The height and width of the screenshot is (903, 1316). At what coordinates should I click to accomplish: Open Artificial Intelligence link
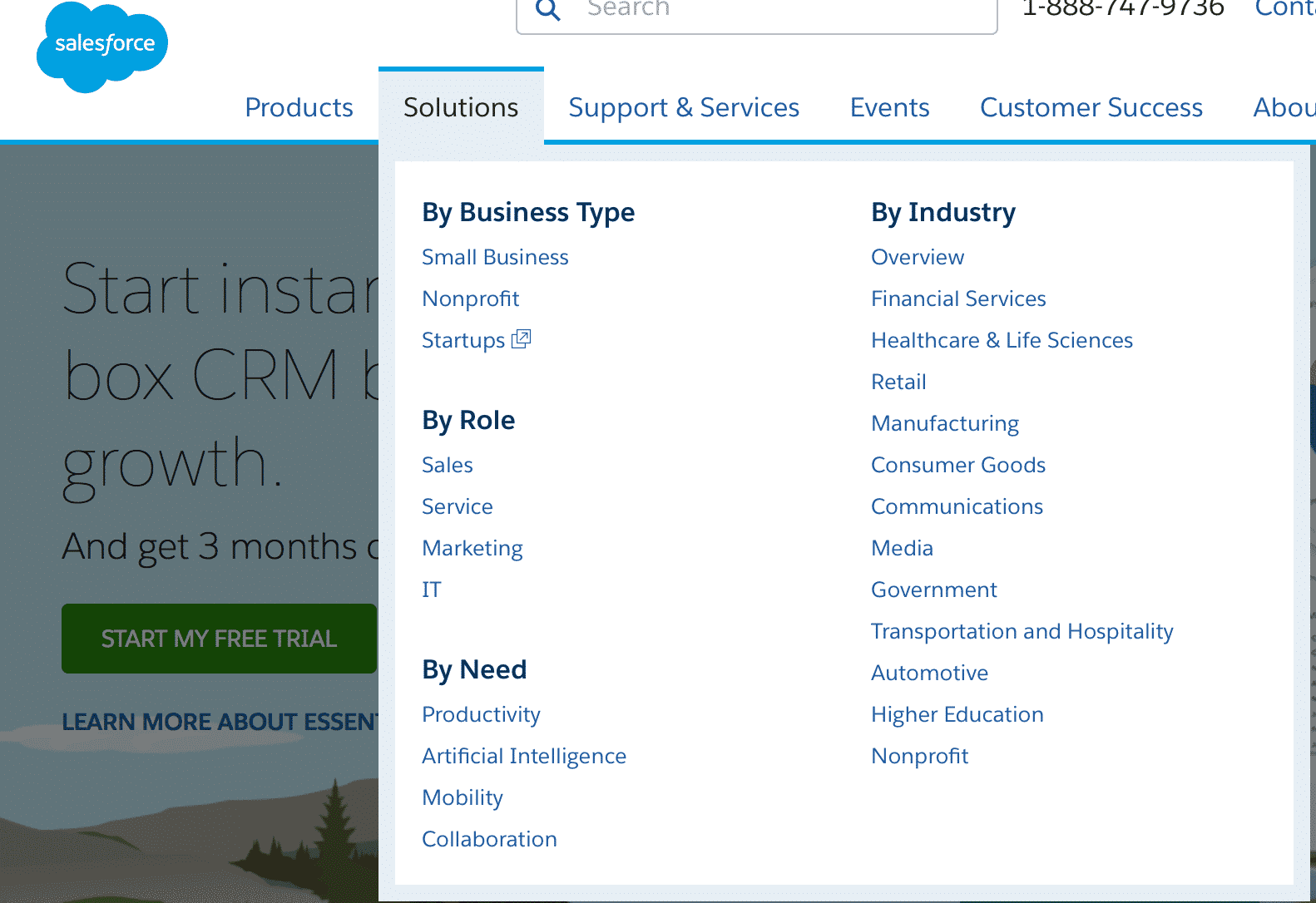tap(524, 756)
